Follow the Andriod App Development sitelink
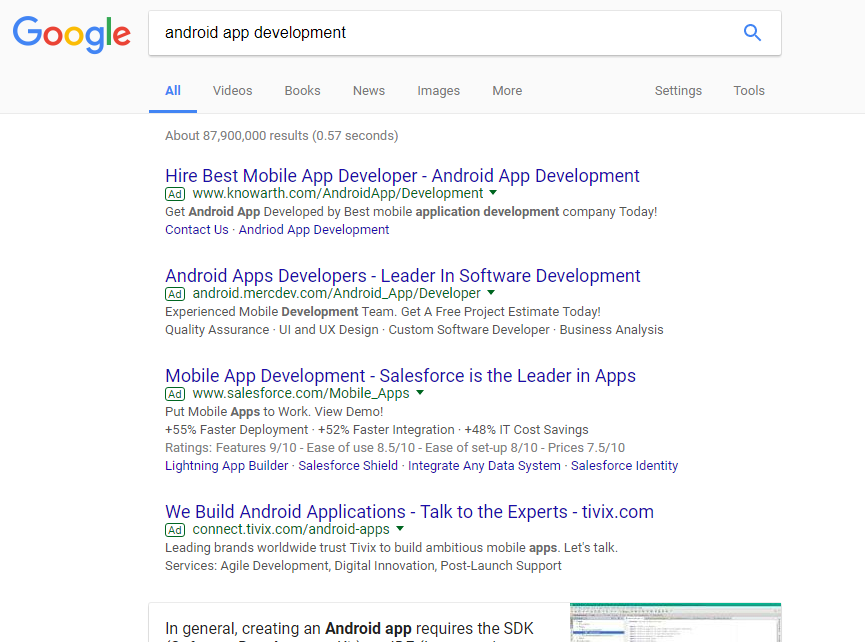865x642 pixels. click(314, 229)
